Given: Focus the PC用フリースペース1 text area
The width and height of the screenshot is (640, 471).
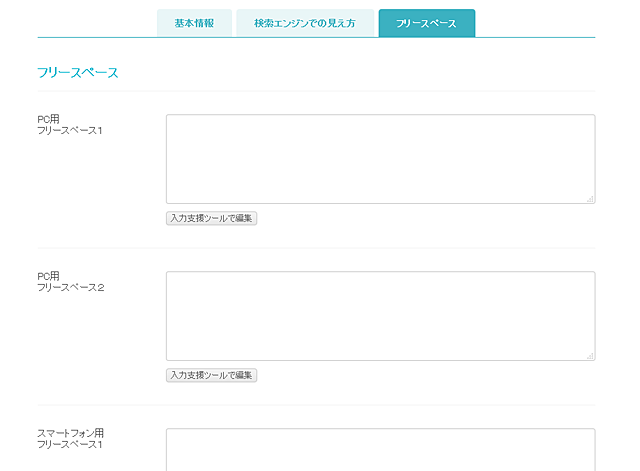Looking at the screenshot, I should pos(380,159).
